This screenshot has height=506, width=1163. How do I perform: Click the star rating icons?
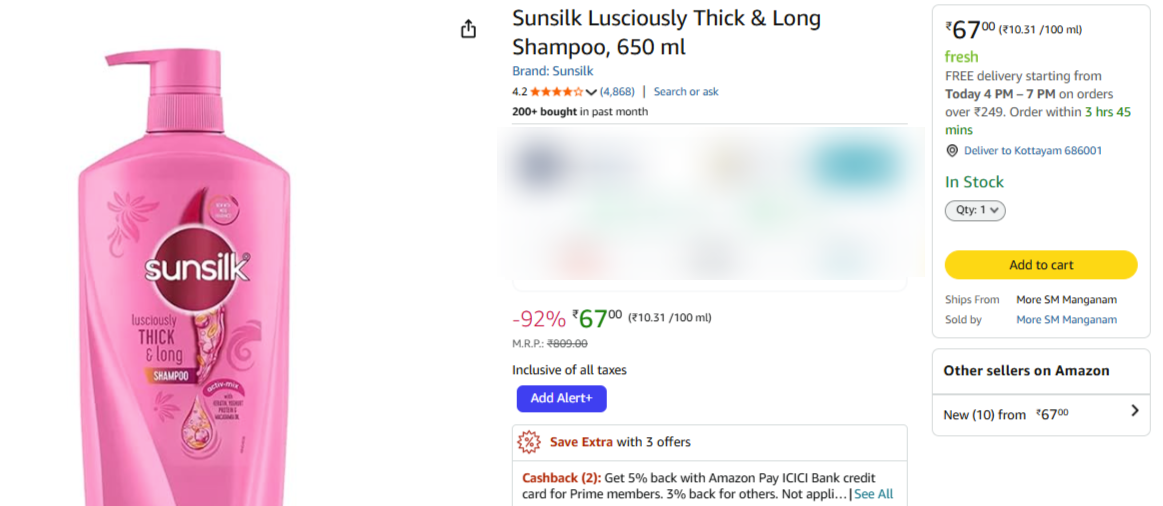[x=556, y=92]
